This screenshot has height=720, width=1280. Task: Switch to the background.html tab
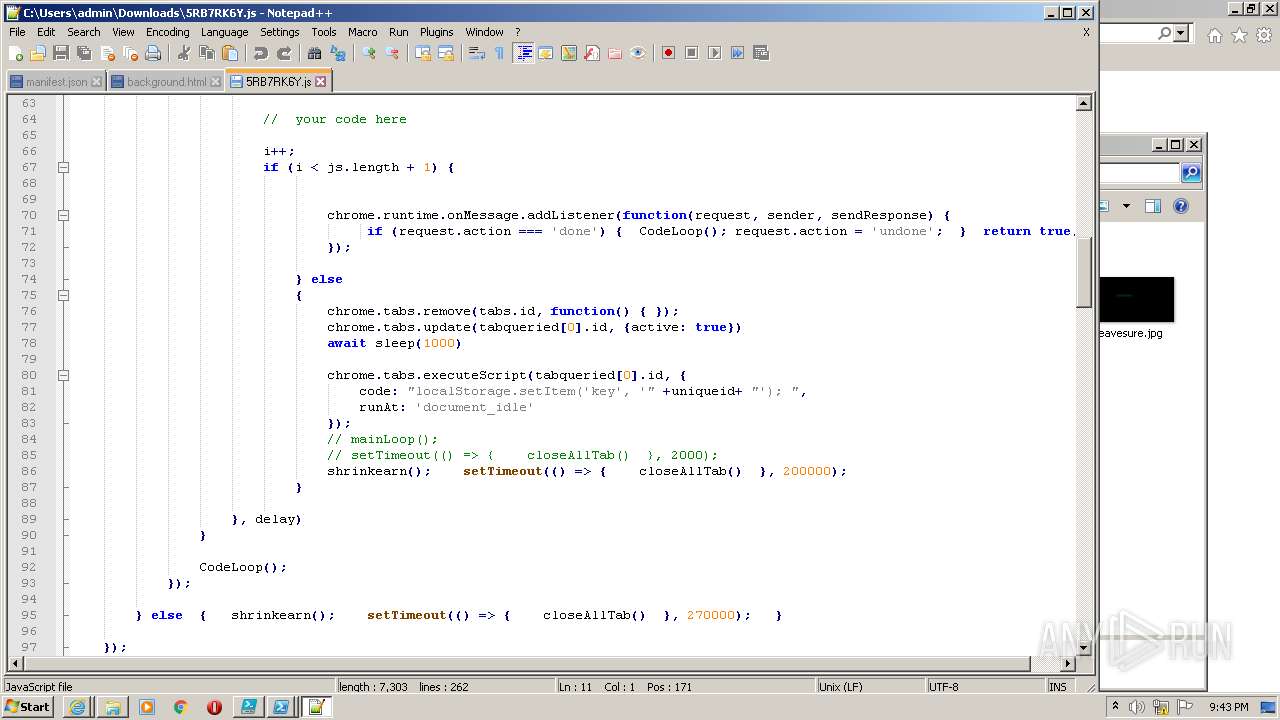[x=165, y=82]
